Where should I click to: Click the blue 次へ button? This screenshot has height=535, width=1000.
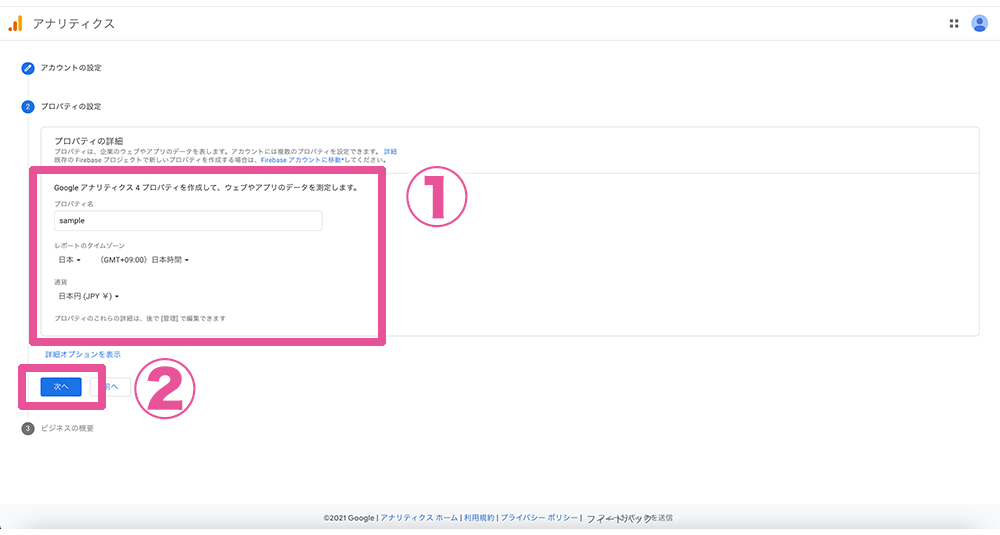click(x=61, y=387)
